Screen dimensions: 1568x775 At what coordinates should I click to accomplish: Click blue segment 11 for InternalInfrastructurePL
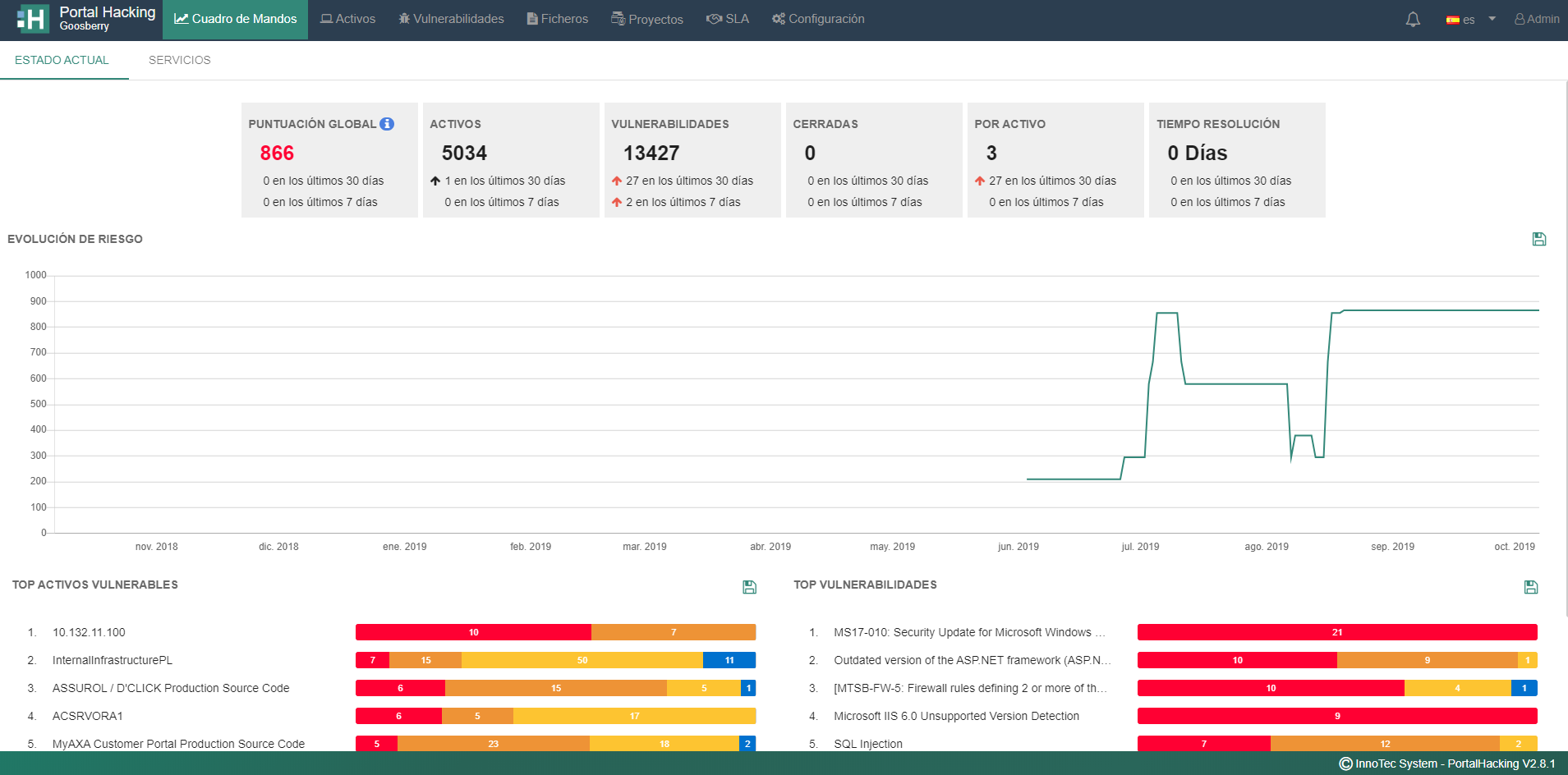[x=729, y=660]
